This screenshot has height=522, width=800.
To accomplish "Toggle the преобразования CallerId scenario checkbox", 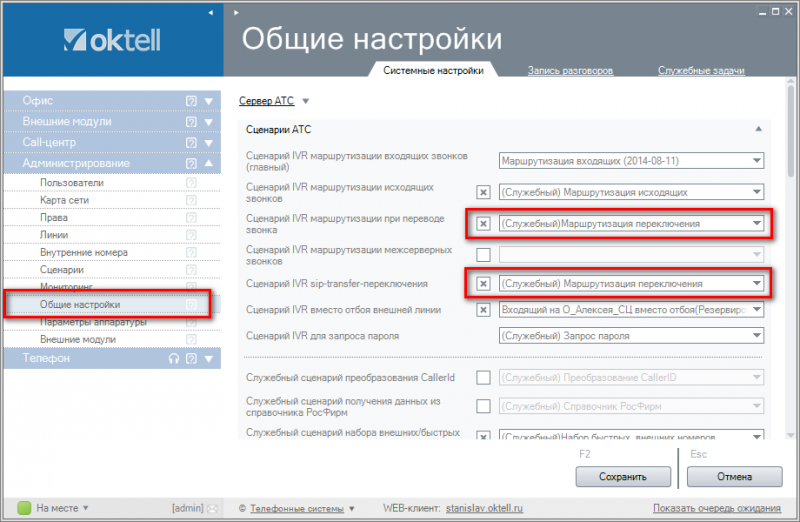I will click(x=483, y=377).
